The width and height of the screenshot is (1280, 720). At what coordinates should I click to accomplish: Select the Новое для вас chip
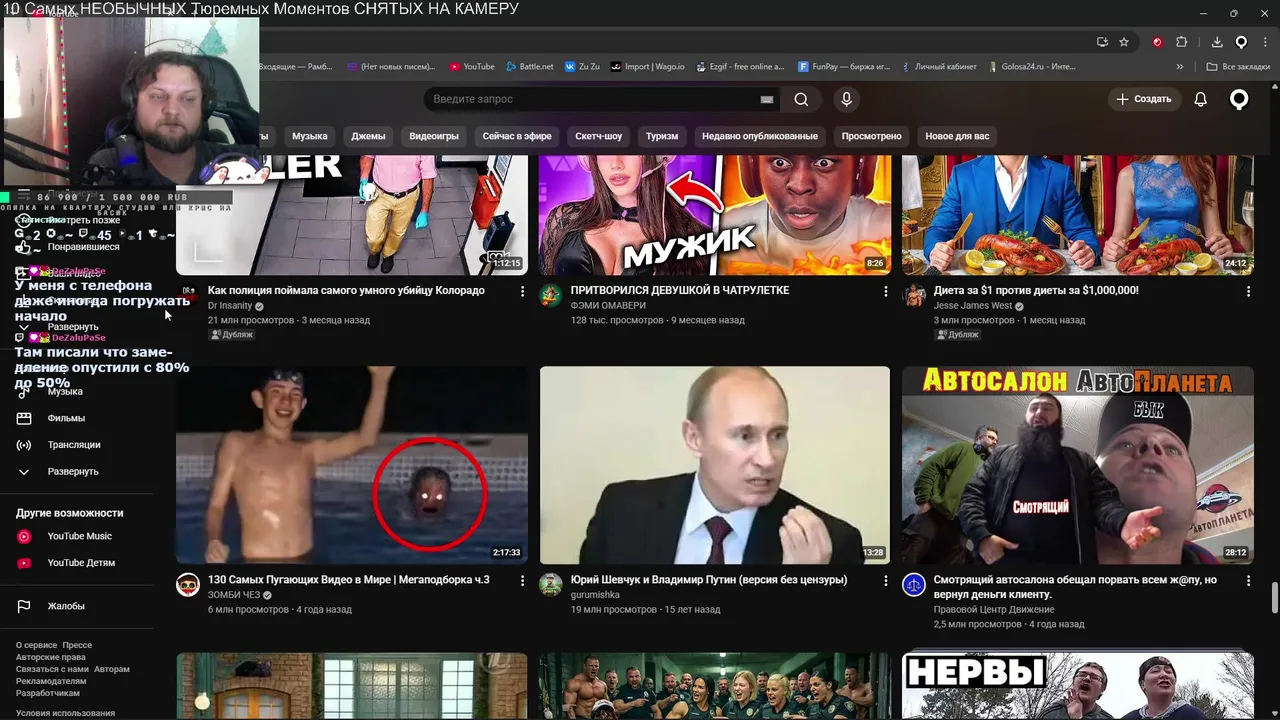click(957, 136)
